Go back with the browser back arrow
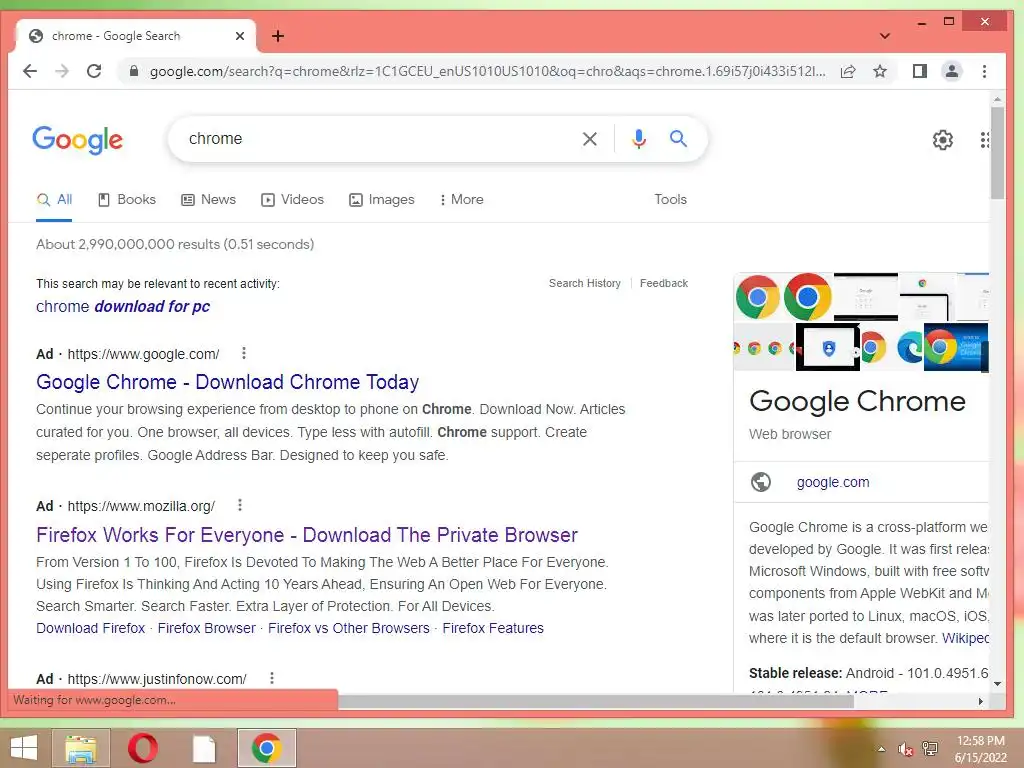 click(x=30, y=71)
